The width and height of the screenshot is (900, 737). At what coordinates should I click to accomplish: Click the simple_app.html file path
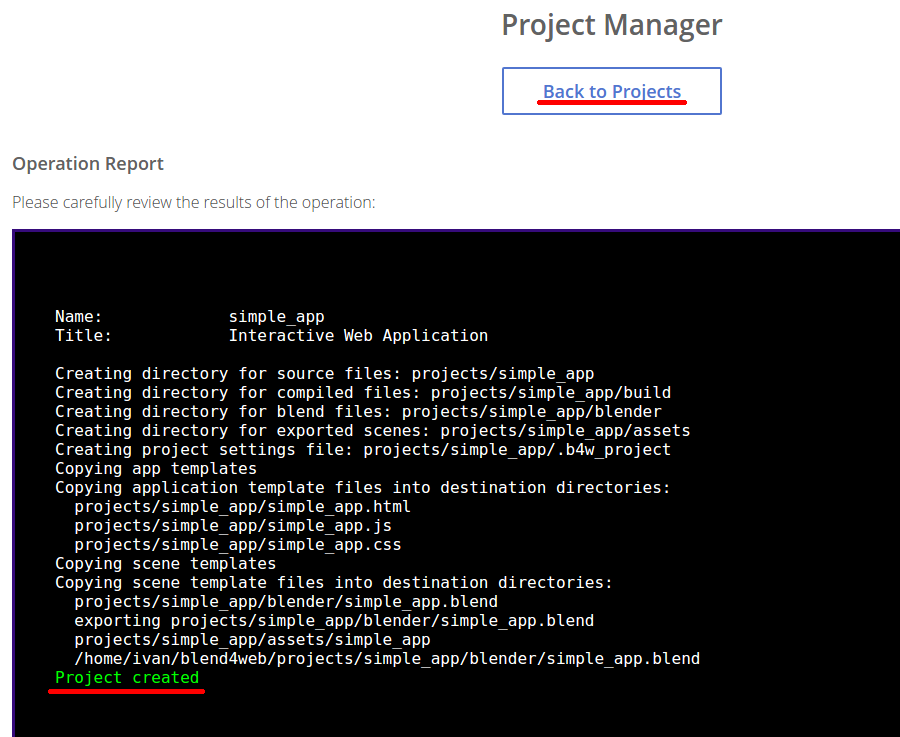tap(242, 507)
